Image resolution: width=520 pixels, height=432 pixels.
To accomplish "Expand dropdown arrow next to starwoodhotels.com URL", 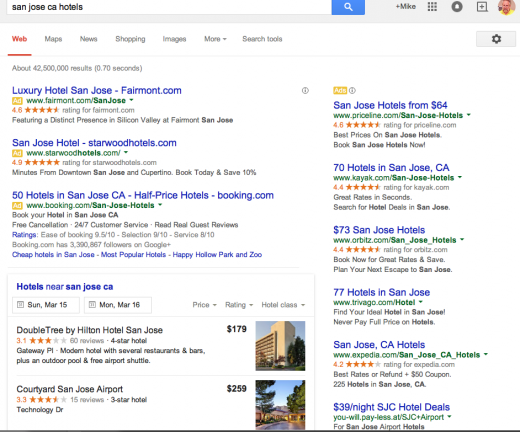I will 126,152.
